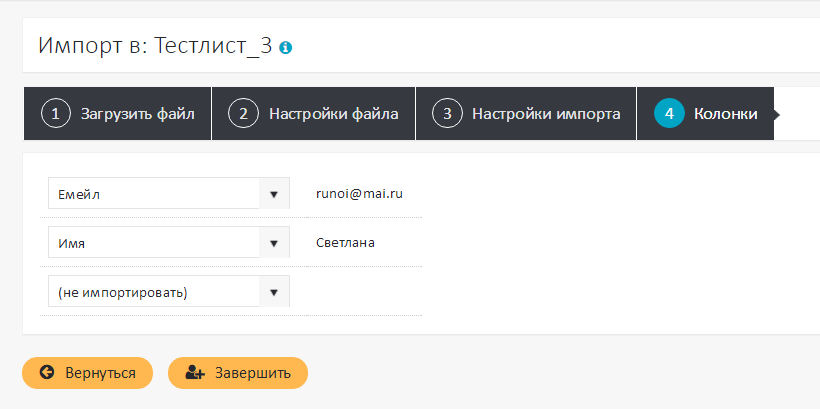Expand the Имя column dropdown arrow
The width and height of the screenshot is (820, 409).
pyautogui.click(x=274, y=243)
